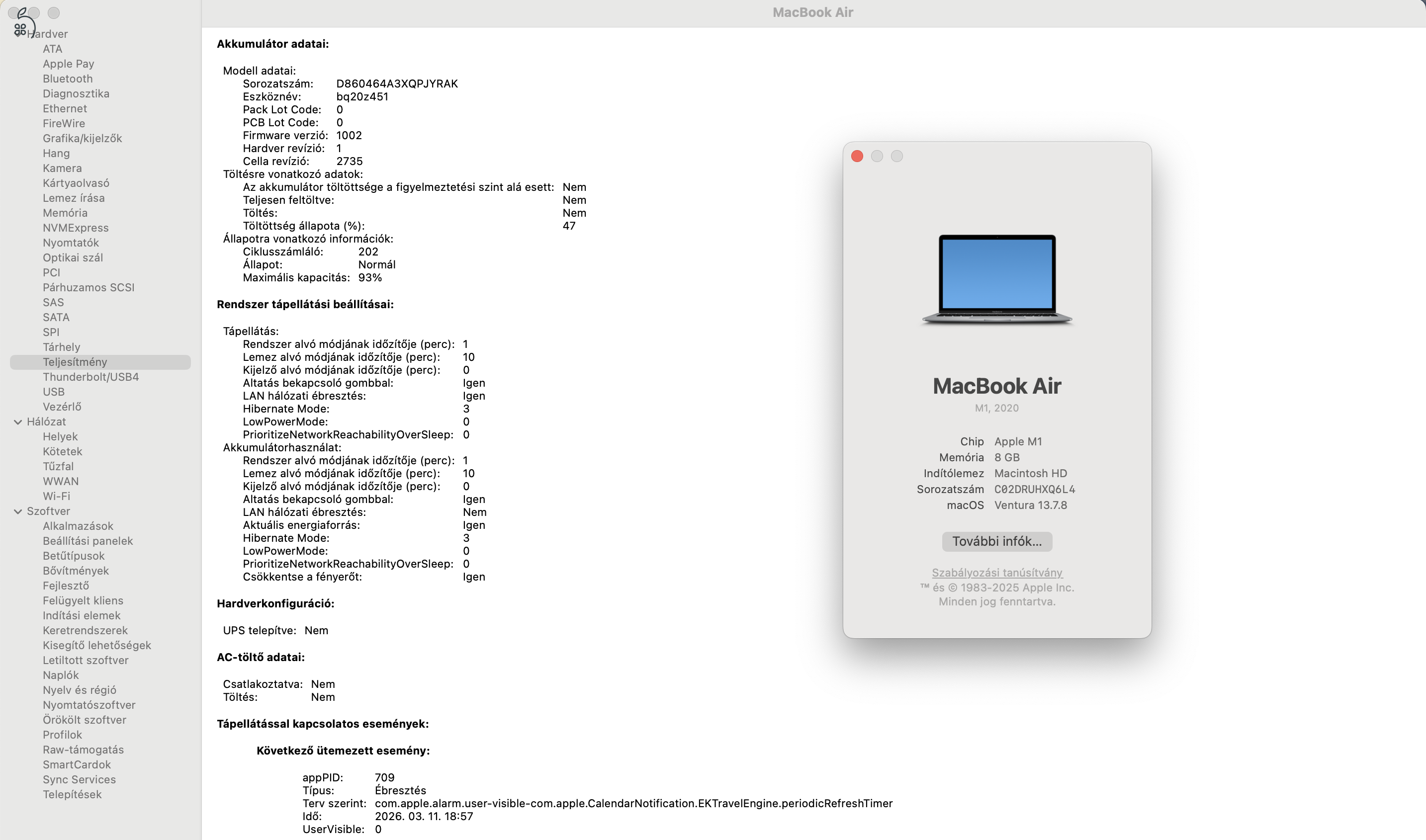Click the clover-shaped overlay icon near Hardver
This screenshot has height=840, width=1426.
20,29
